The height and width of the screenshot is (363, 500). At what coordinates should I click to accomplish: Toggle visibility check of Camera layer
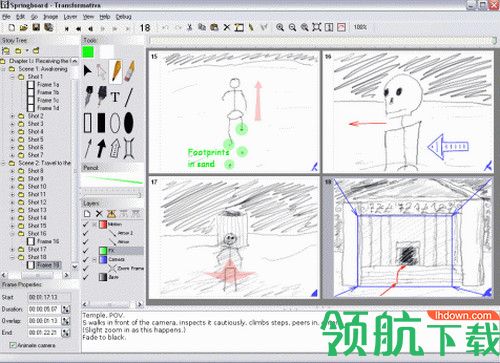86,259
